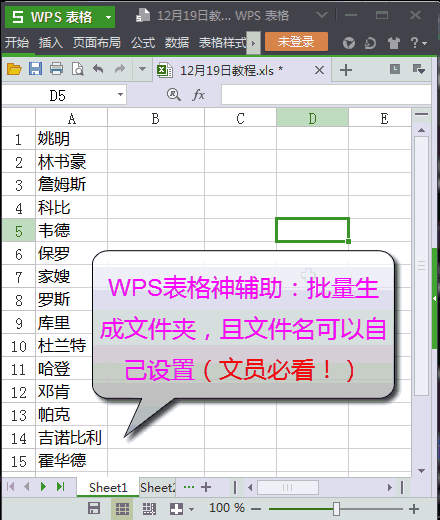Image resolution: width=440 pixels, height=520 pixels.
Task: Click cell containing 吉诺比利
Action: 71,438
